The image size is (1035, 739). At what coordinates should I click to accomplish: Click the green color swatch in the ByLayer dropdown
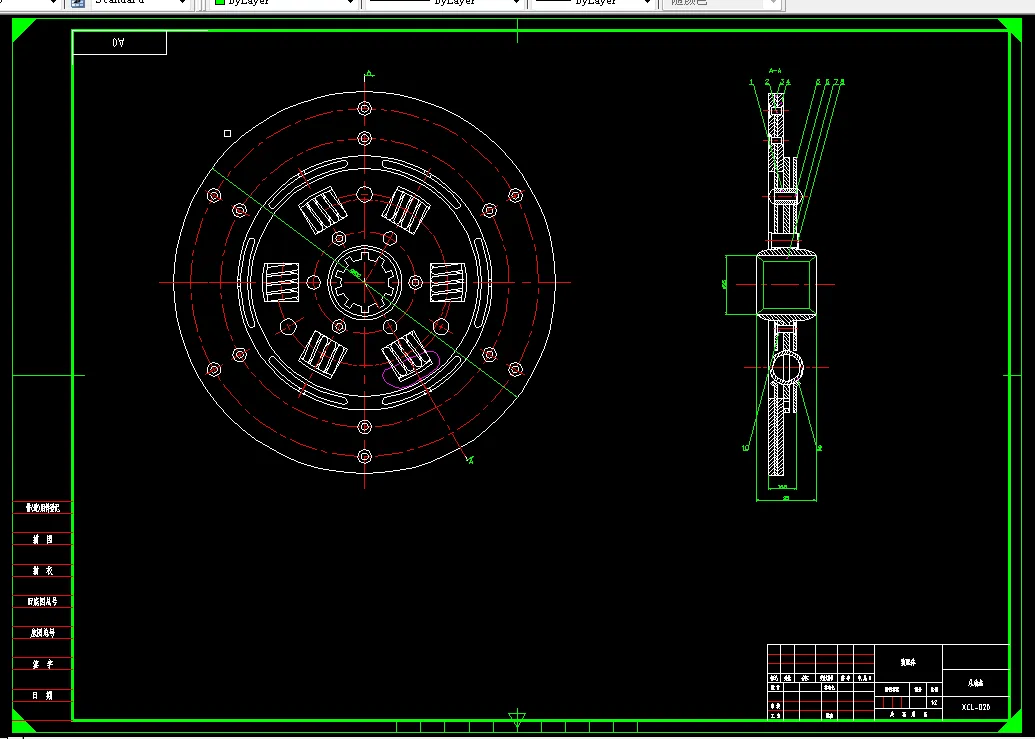220,3
